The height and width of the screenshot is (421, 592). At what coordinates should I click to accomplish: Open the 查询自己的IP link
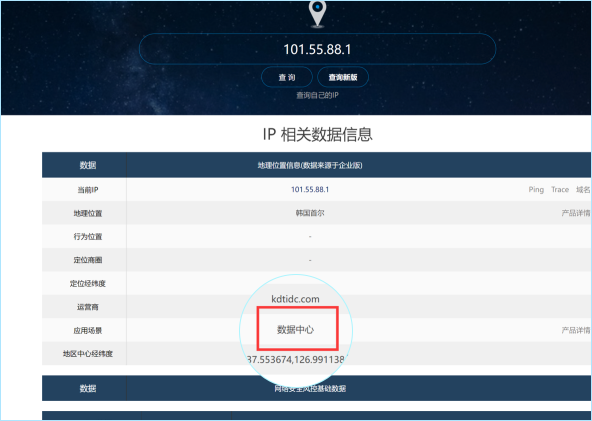coord(318,95)
